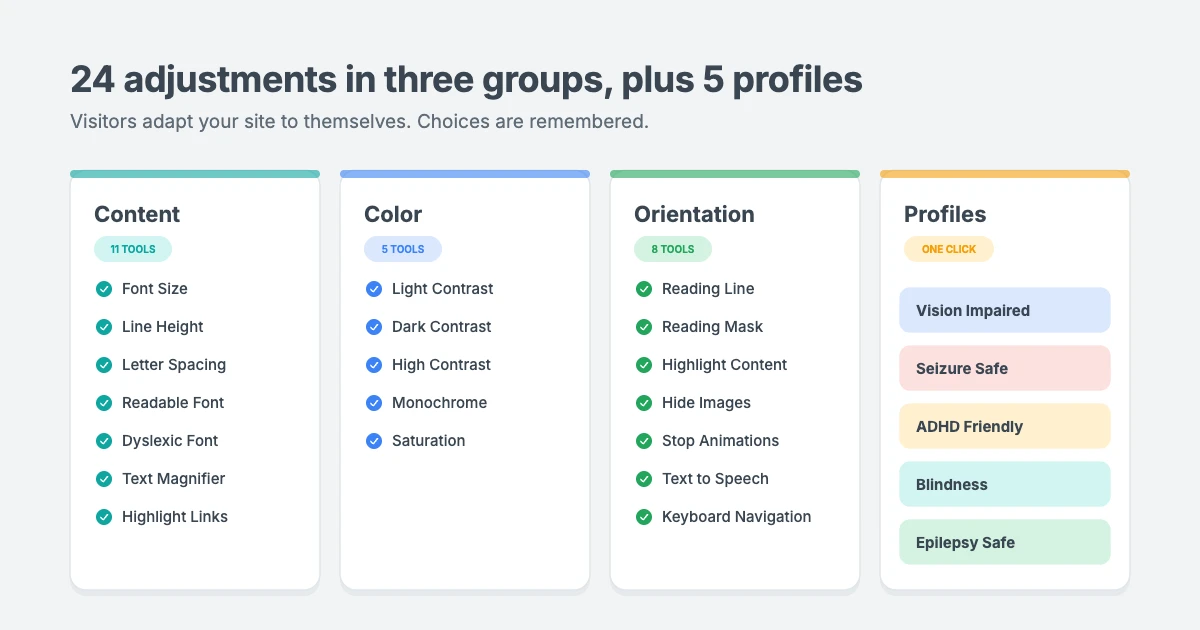1200x630 pixels.
Task: Click the green check beside Reading Mask
Action: point(644,327)
